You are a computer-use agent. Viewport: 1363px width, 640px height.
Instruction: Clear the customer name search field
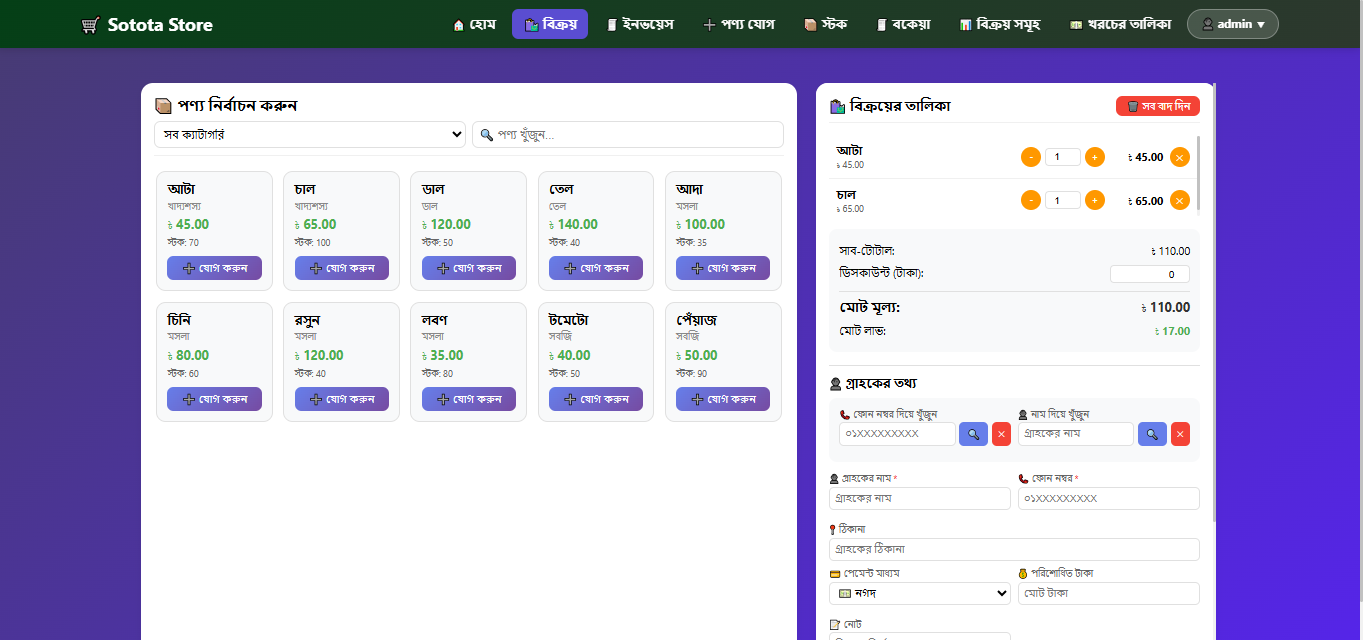point(1180,434)
